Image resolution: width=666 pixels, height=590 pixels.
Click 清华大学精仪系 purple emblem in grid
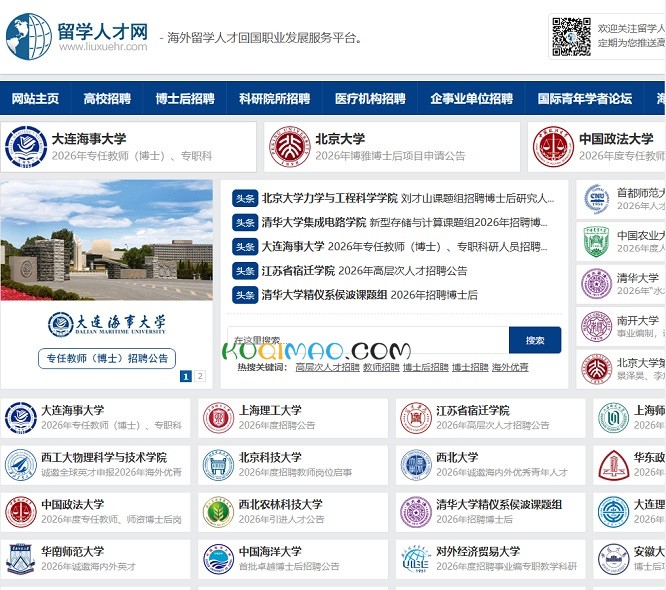pos(416,512)
